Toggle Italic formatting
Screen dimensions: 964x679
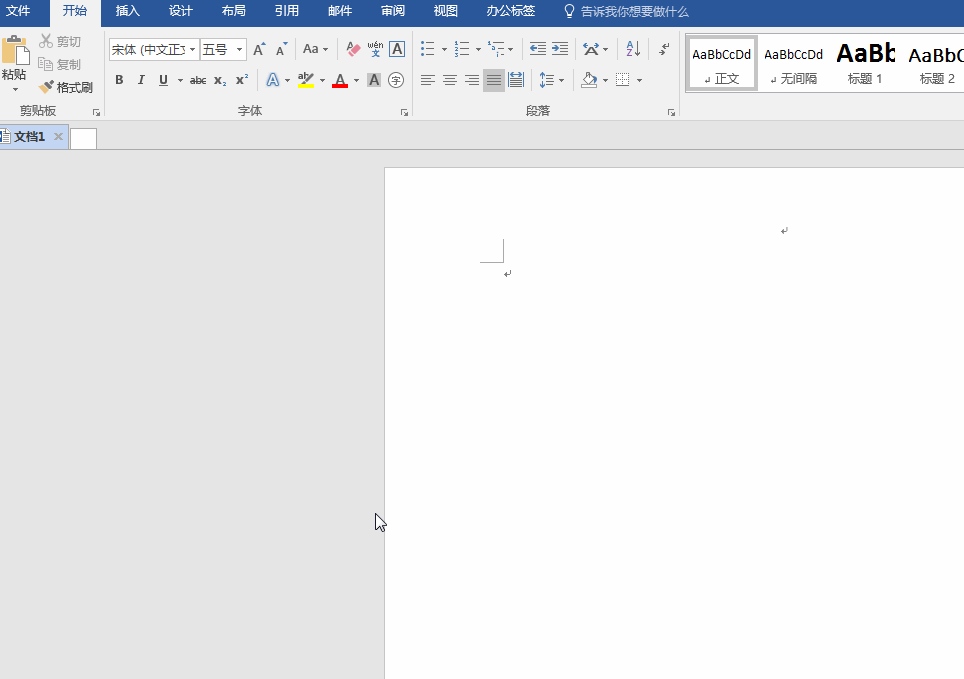click(141, 80)
